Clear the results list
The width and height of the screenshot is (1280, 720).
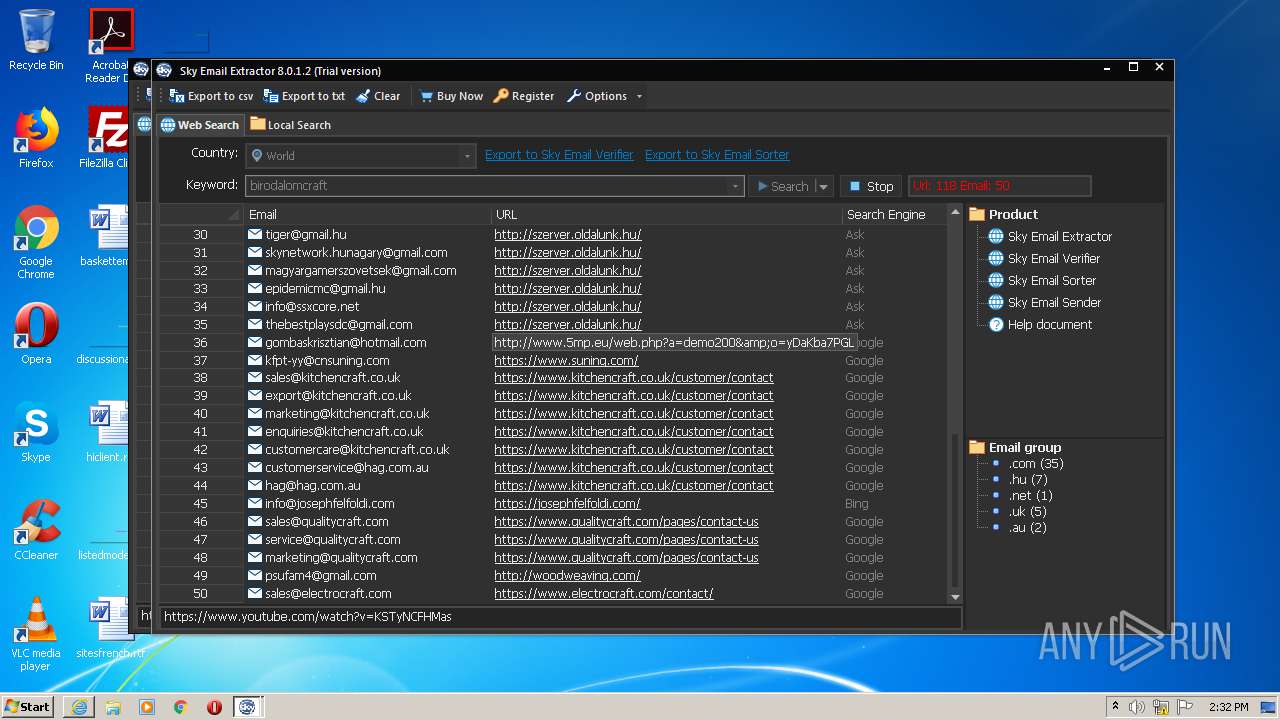tap(377, 96)
